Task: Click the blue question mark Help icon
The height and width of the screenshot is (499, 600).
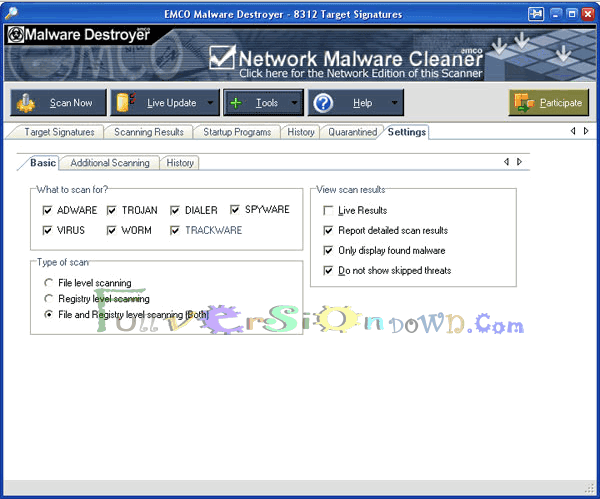Action: point(323,103)
